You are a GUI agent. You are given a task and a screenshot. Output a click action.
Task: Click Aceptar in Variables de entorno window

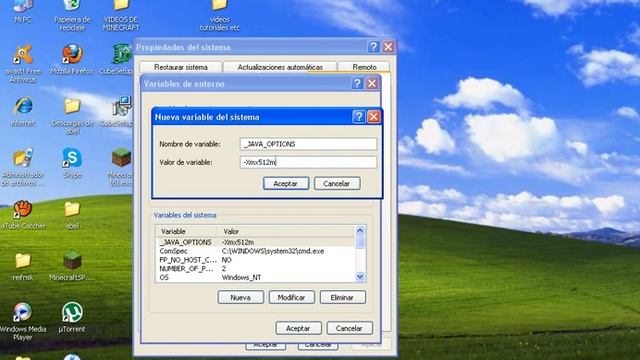[298, 328]
